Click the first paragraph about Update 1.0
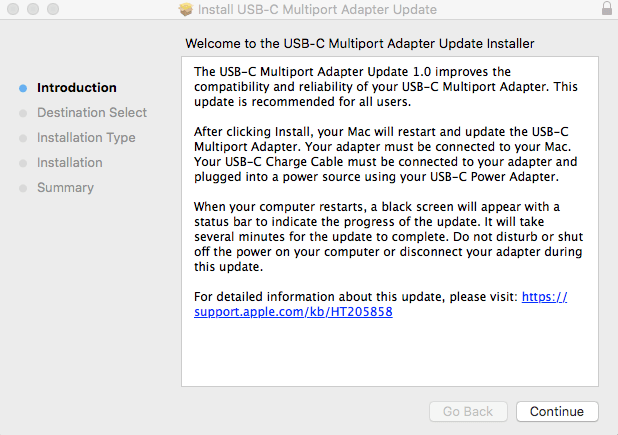This screenshot has height=435, width=618. pos(386,87)
